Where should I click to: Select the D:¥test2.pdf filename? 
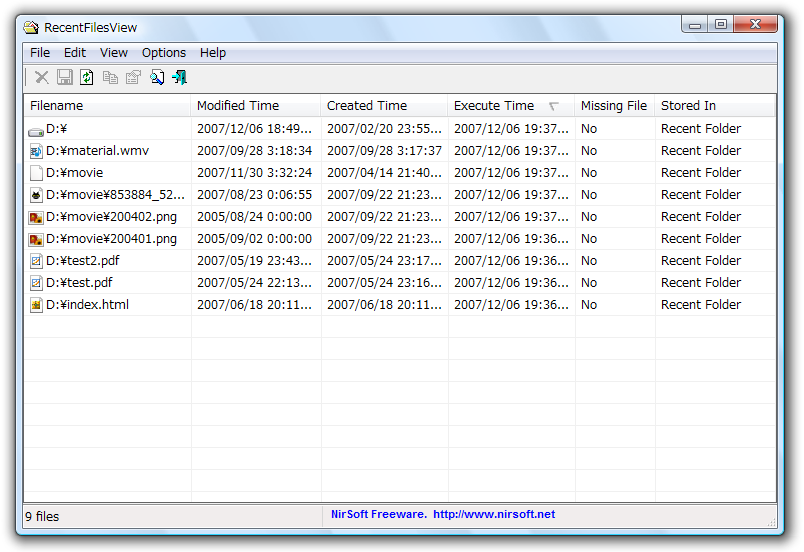(83, 261)
